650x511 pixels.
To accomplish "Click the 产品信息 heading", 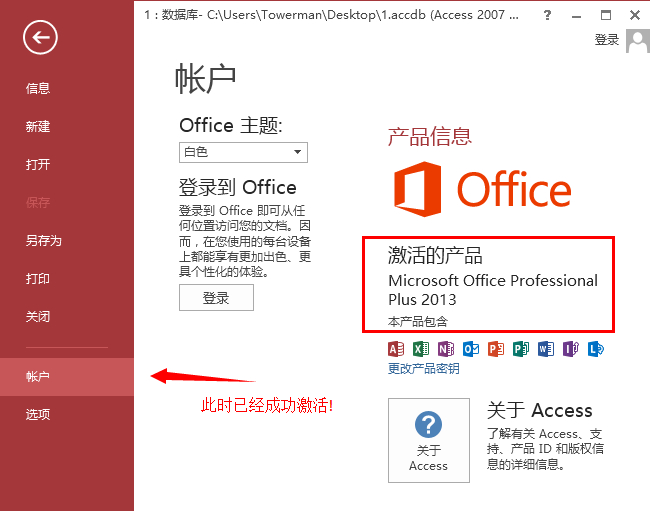I will (x=429, y=137).
